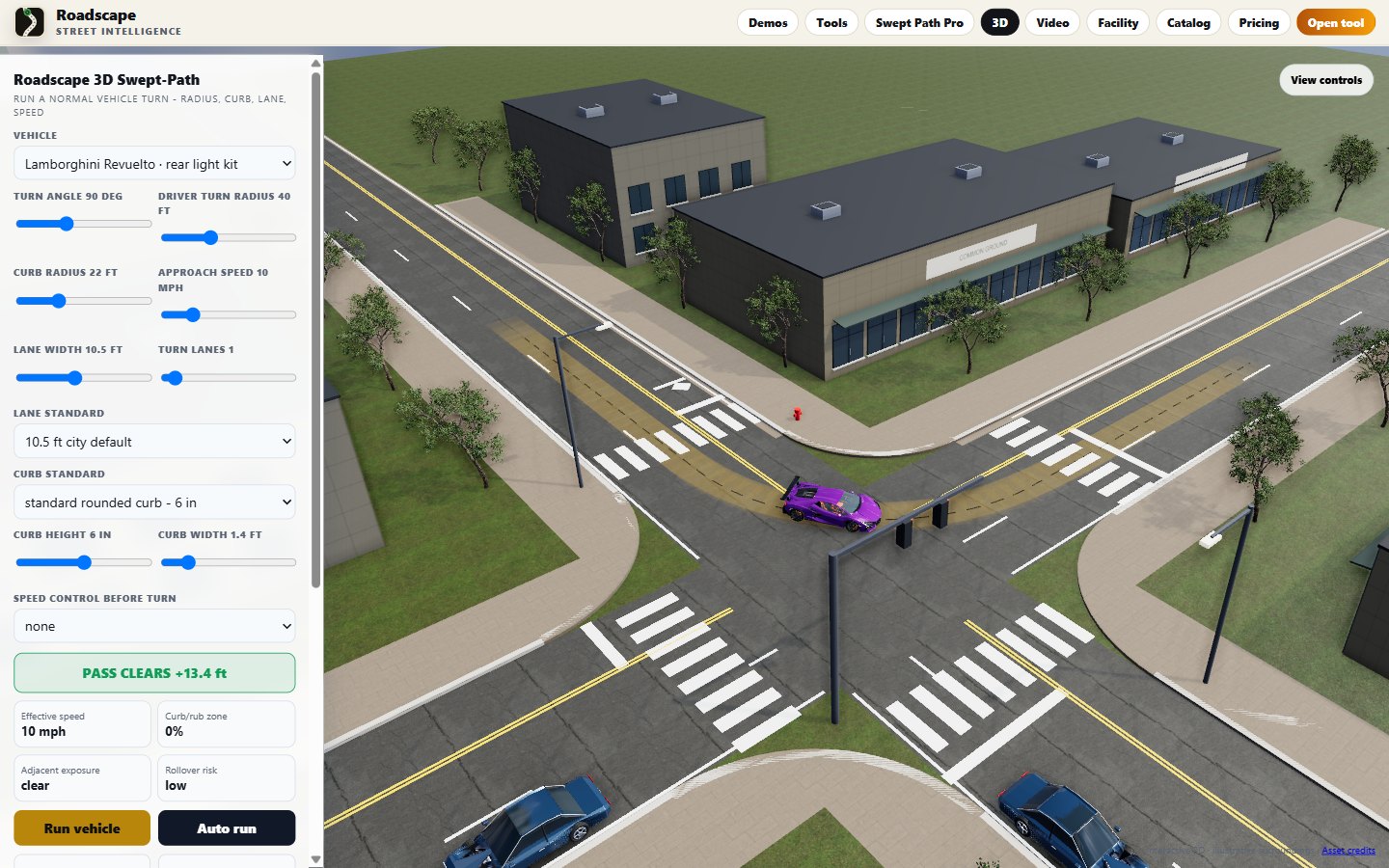
Task: Click the Effective speed 10 mph card
Action: pyautogui.click(x=82, y=723)
